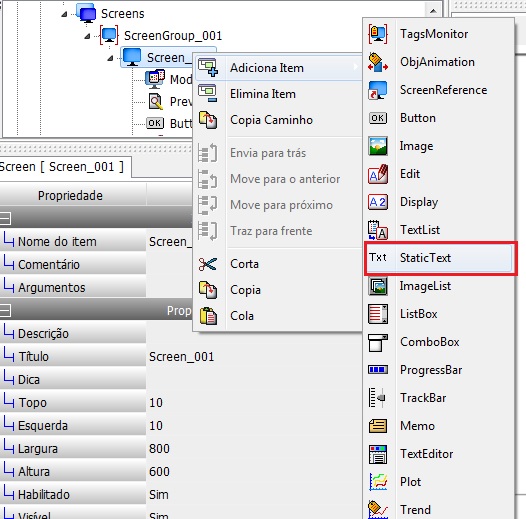Choose the TrackBar slider icon
The image size is (526, 519).
coord(377,398)
